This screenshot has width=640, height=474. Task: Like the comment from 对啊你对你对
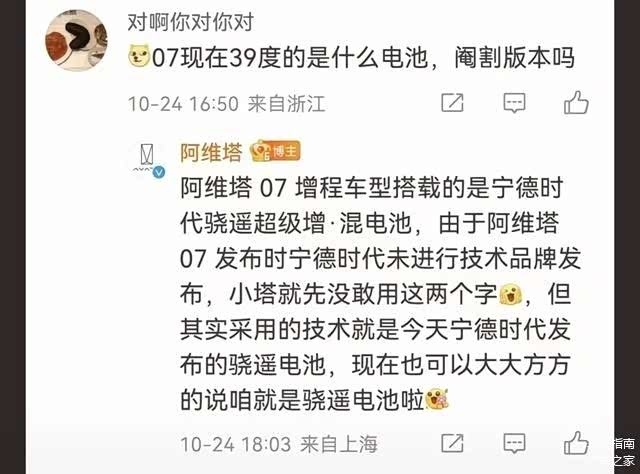click(x=576, y=102)
